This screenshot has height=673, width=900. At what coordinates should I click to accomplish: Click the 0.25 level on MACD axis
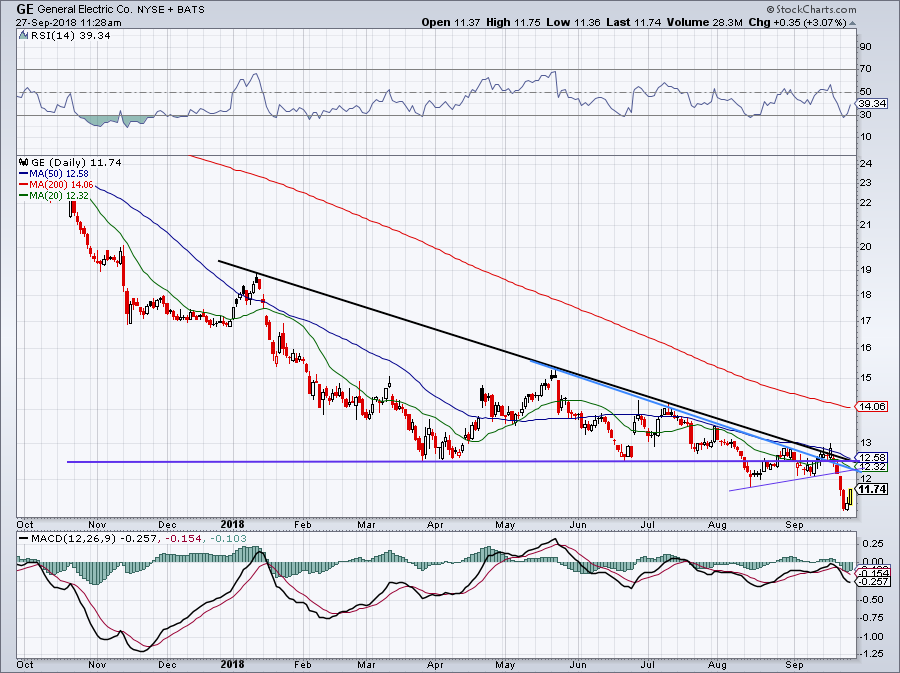coord(873,543)
